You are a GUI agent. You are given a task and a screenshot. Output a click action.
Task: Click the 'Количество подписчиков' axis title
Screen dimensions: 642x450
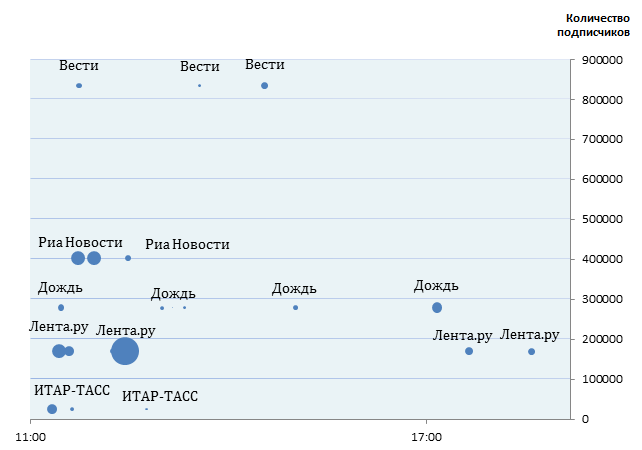pyautogui.click(x=597, y=24)
